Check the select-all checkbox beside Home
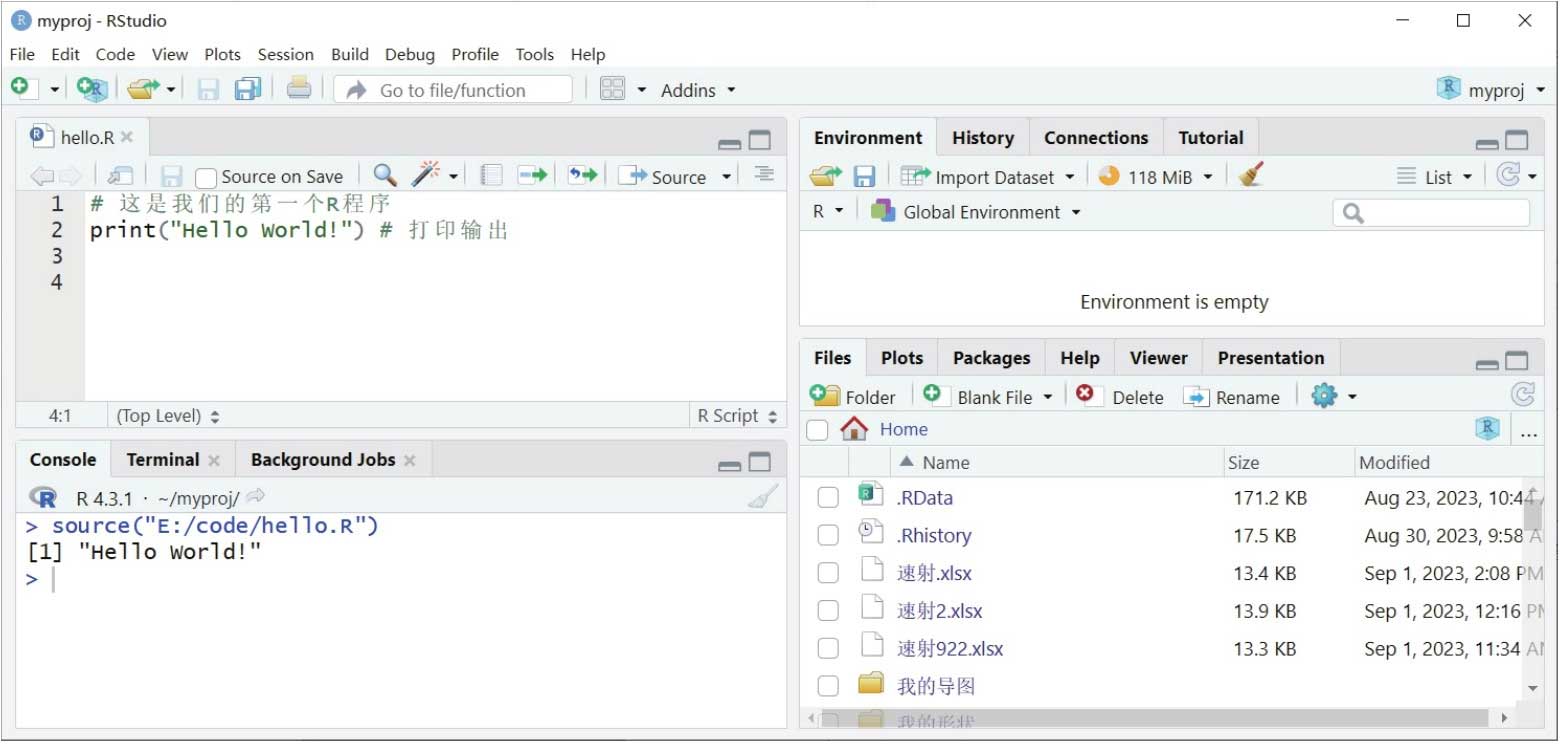 (817, 430)
